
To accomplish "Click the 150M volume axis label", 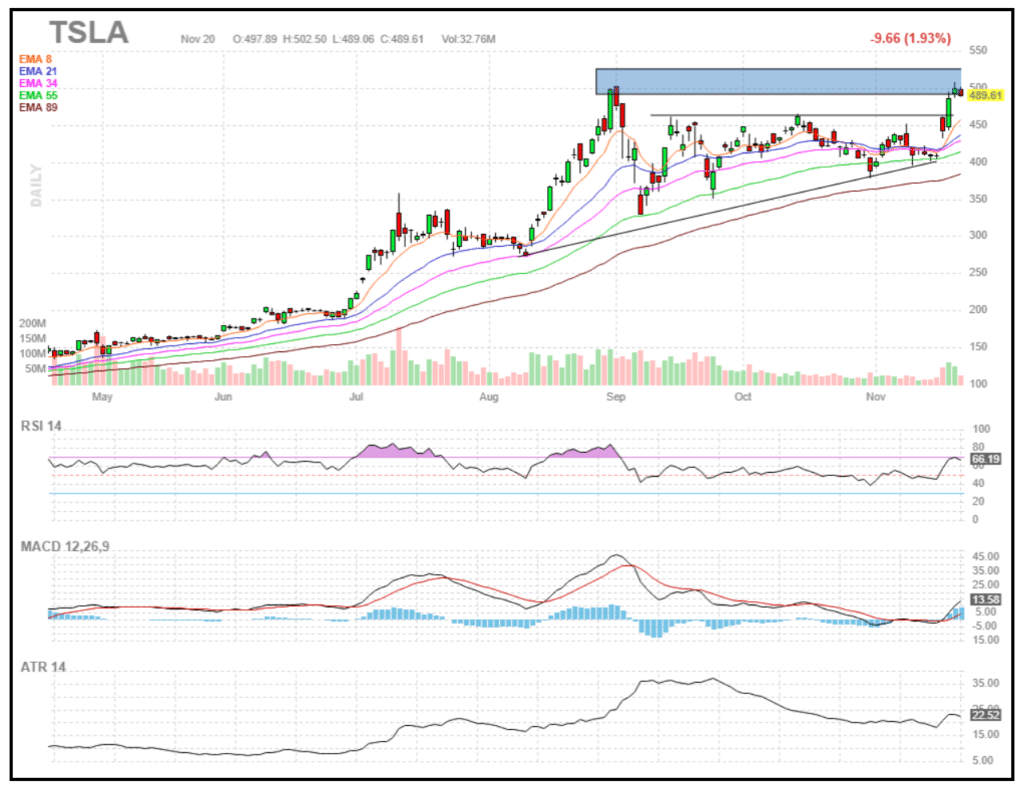I will point(33,338).
